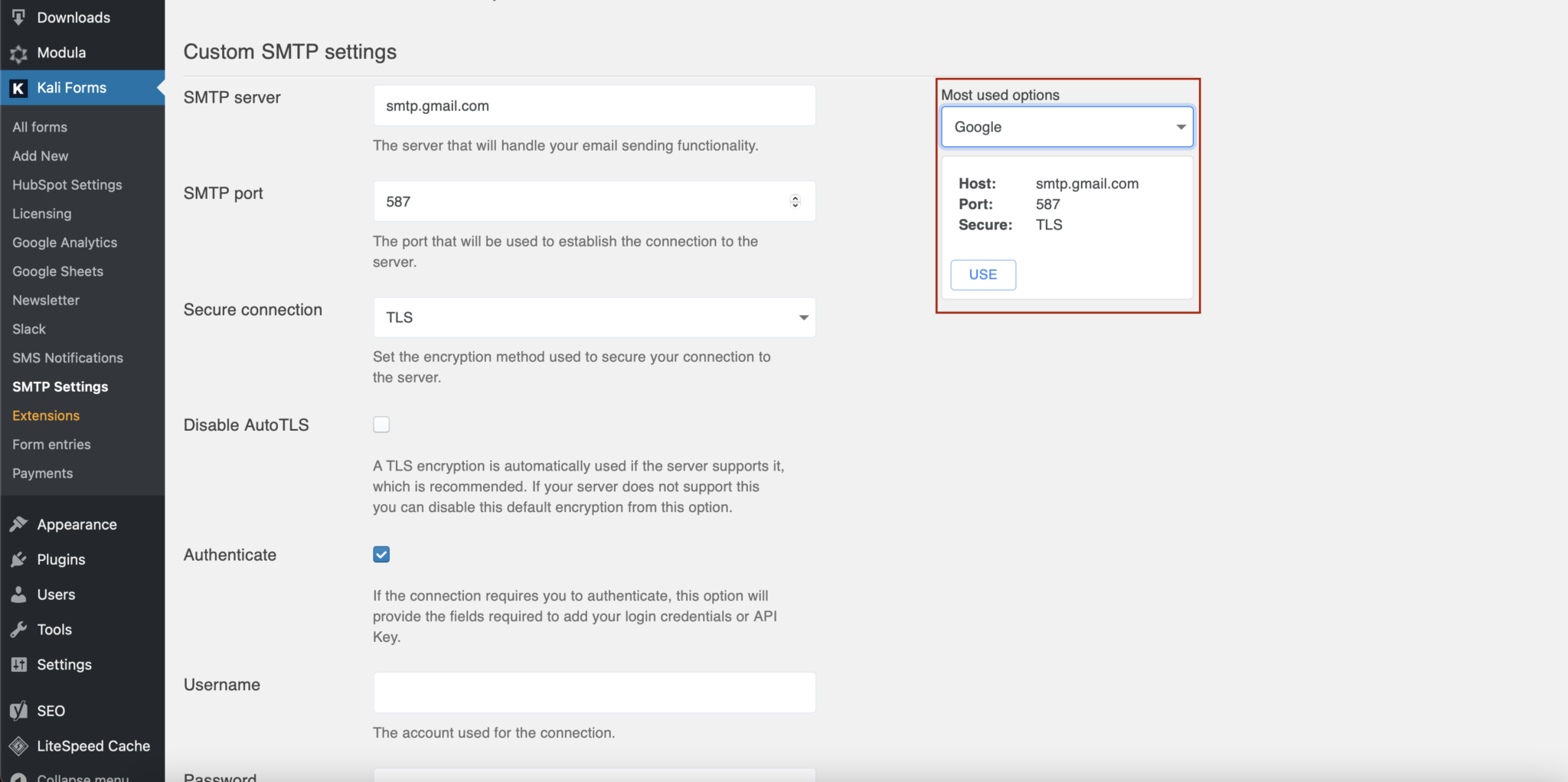Click the Plugins plug icon

tap(19, 559)
